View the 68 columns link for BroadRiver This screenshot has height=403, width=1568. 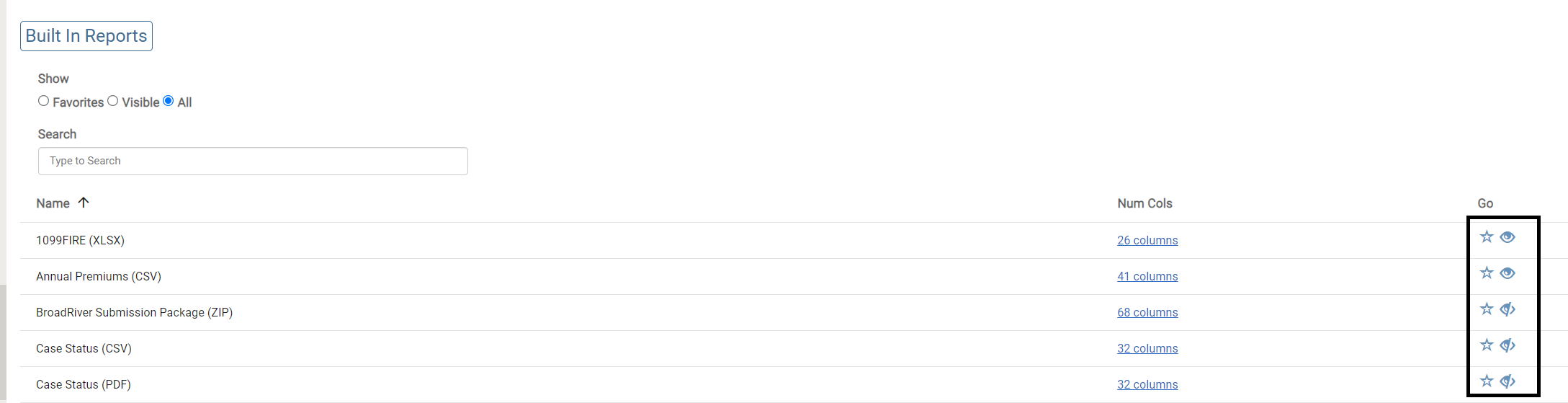click(1147, 313)
